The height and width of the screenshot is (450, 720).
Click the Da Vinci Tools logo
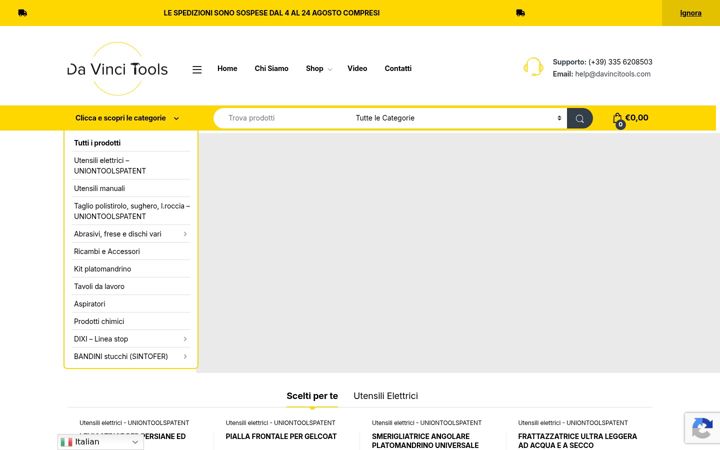tap(118, 69)
